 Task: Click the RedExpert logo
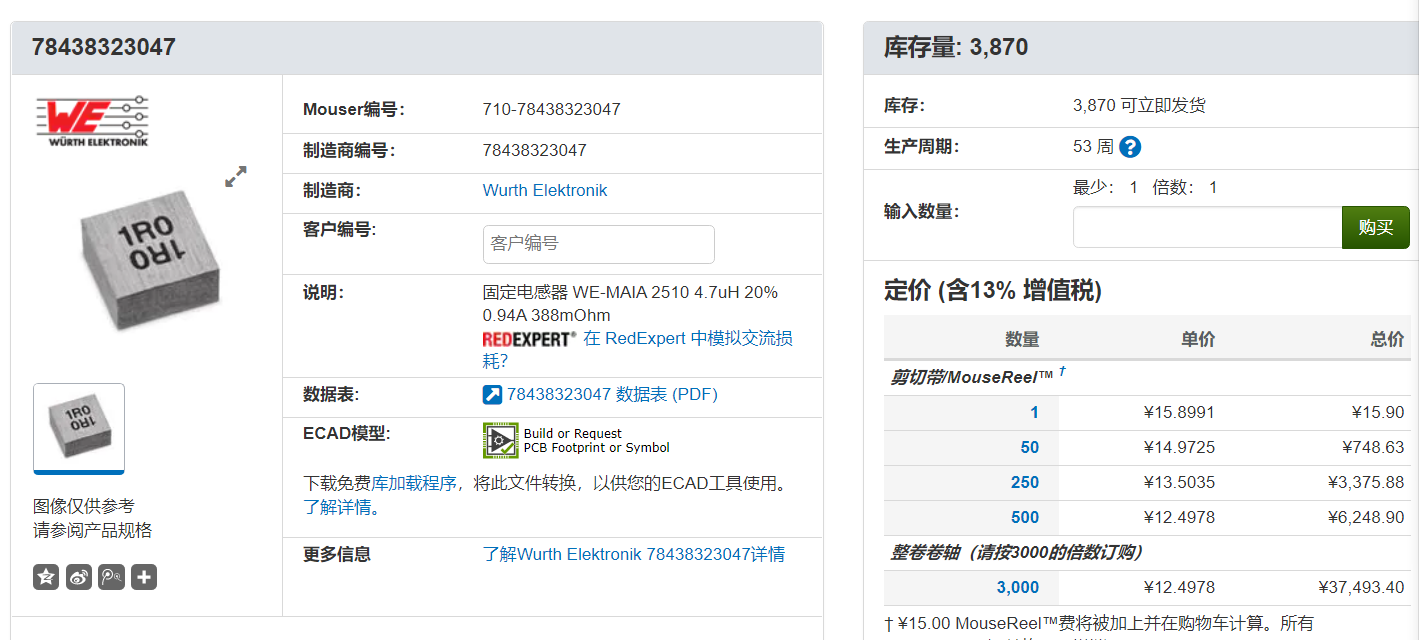point(529,339)
